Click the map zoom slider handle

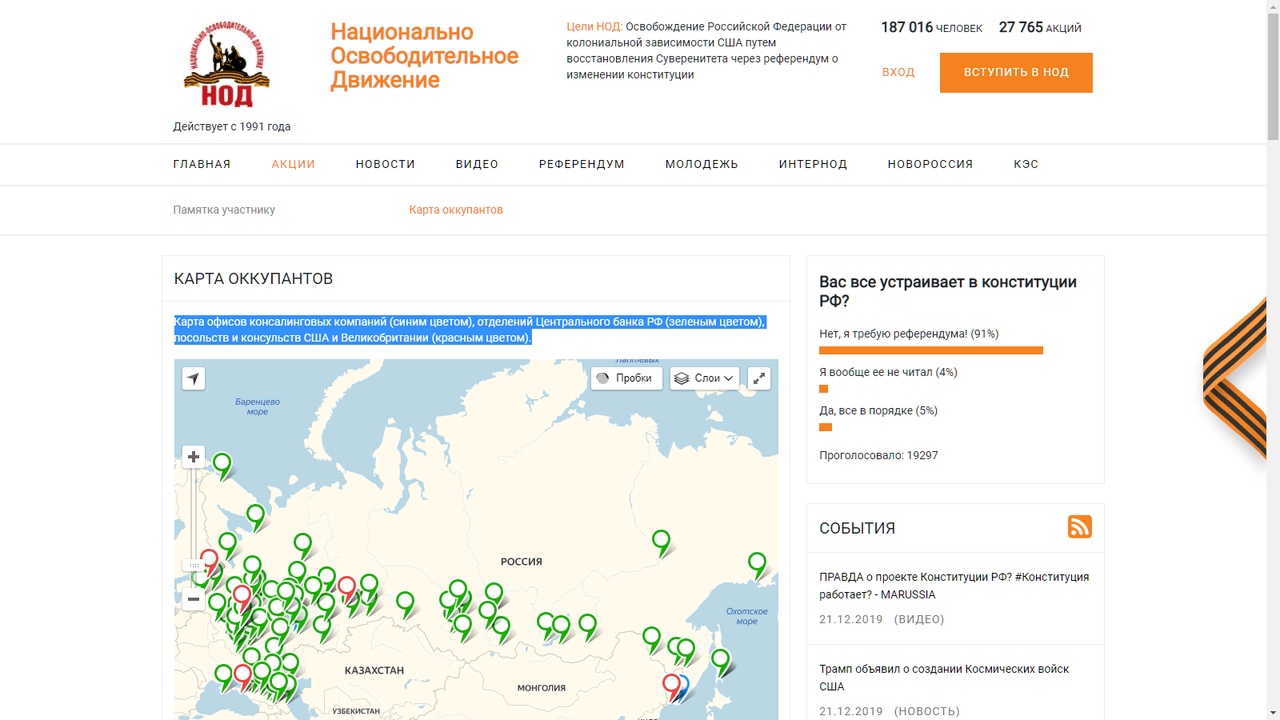pos(193,566)
